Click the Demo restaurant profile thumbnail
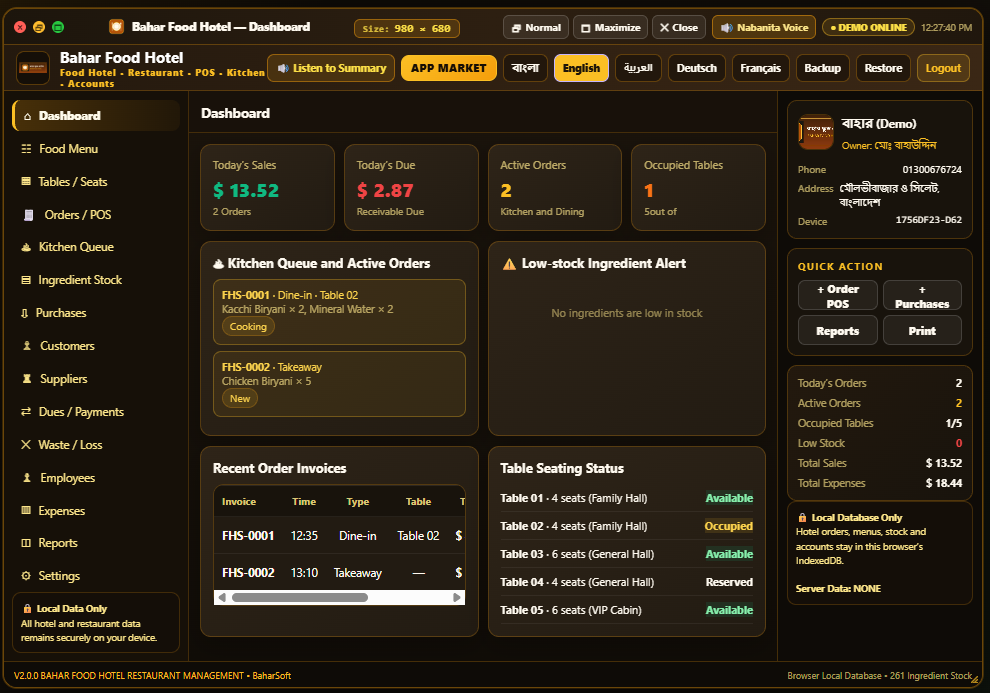The height and width of the screenshot is (693, 990). (x=816, y=132)
